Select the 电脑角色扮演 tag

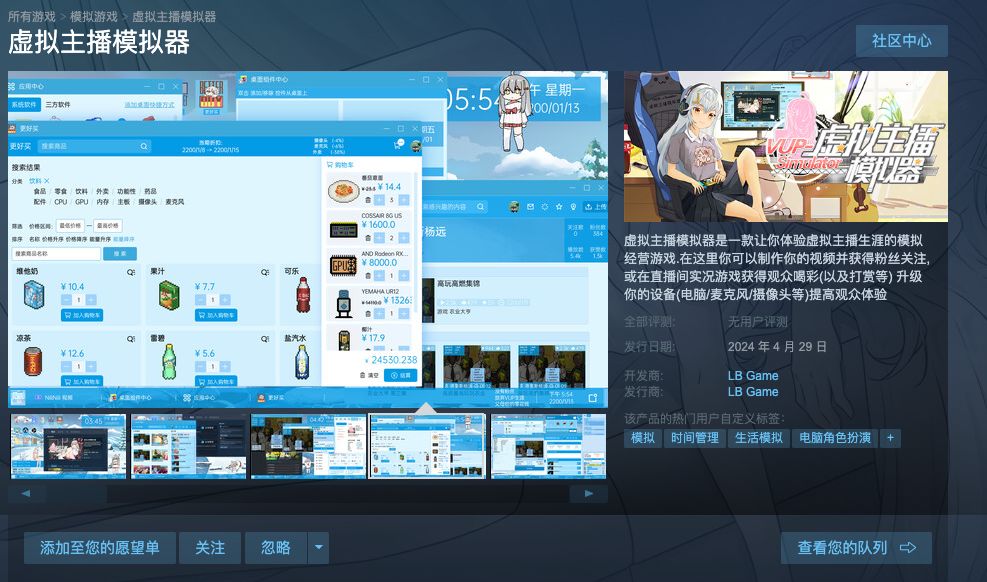coord(835,438)
